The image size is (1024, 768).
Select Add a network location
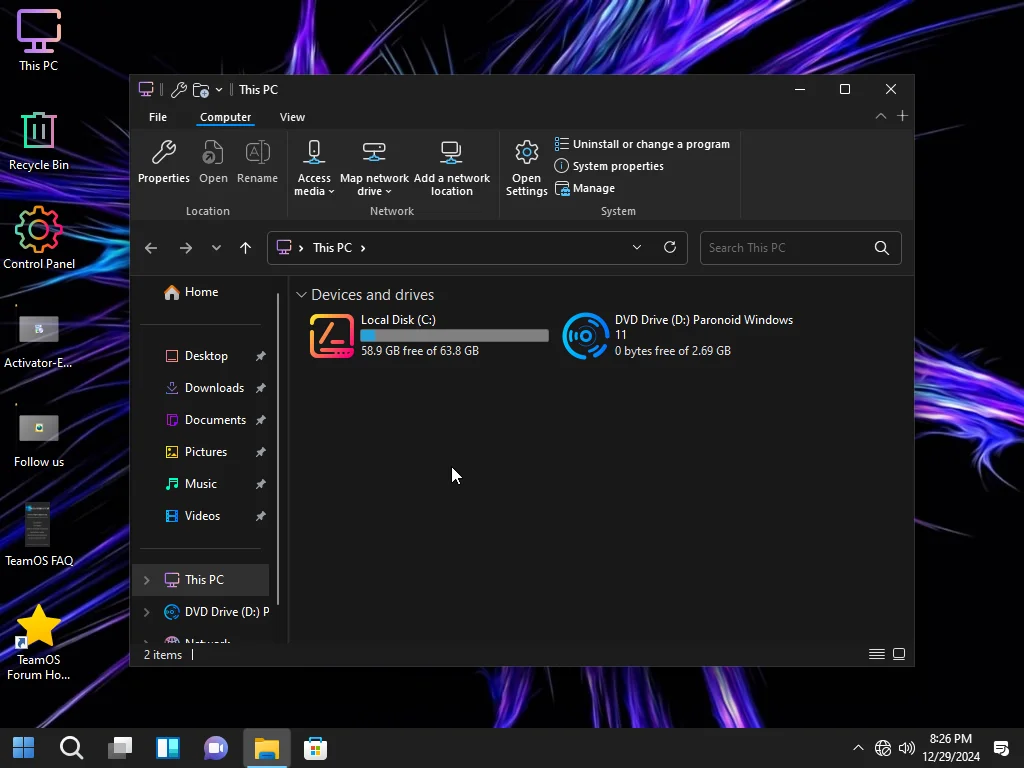(x=451, y=168)
